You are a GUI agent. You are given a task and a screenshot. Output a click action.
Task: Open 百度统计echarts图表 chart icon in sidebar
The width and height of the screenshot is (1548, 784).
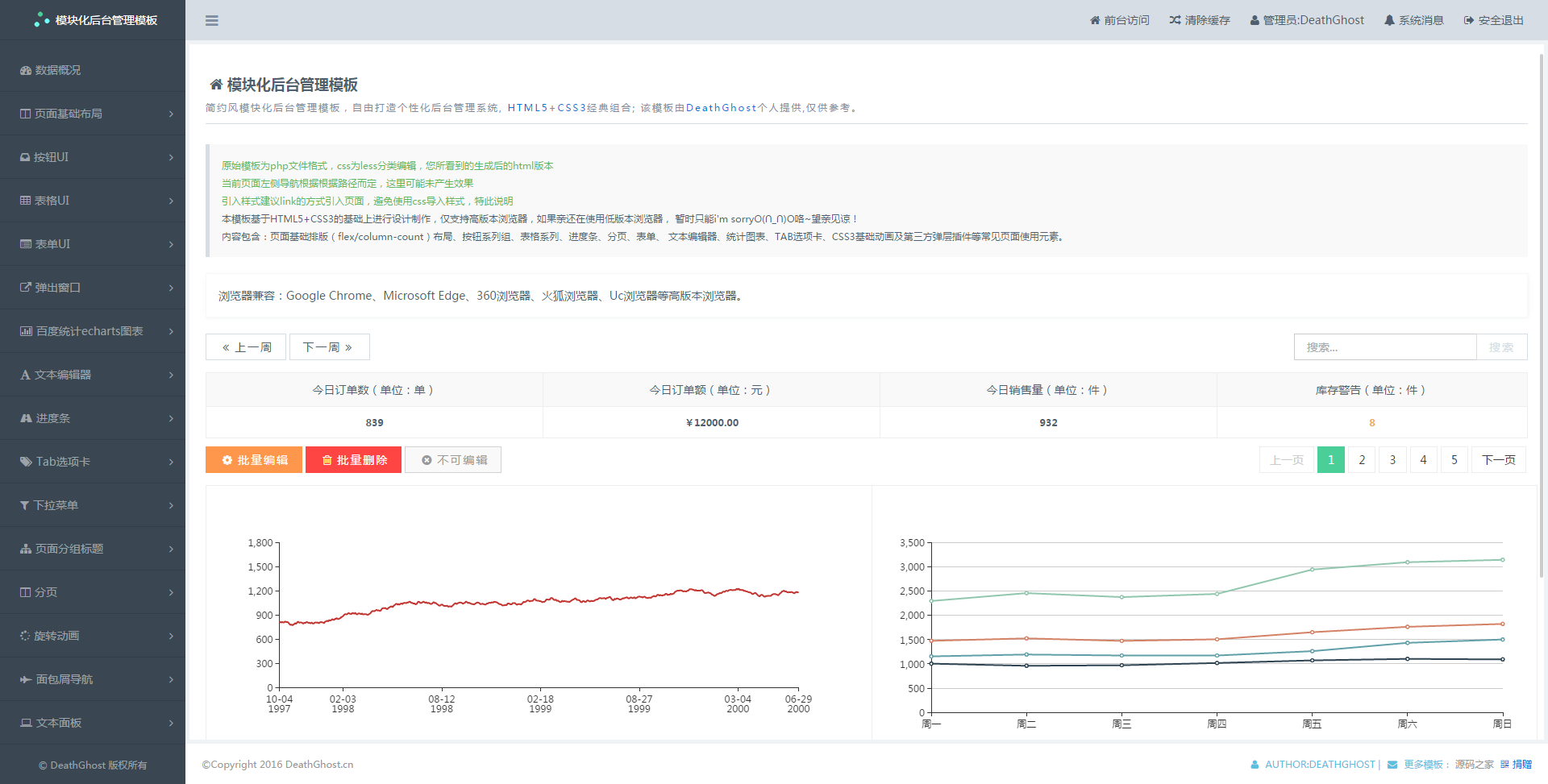tap(24, 331)
